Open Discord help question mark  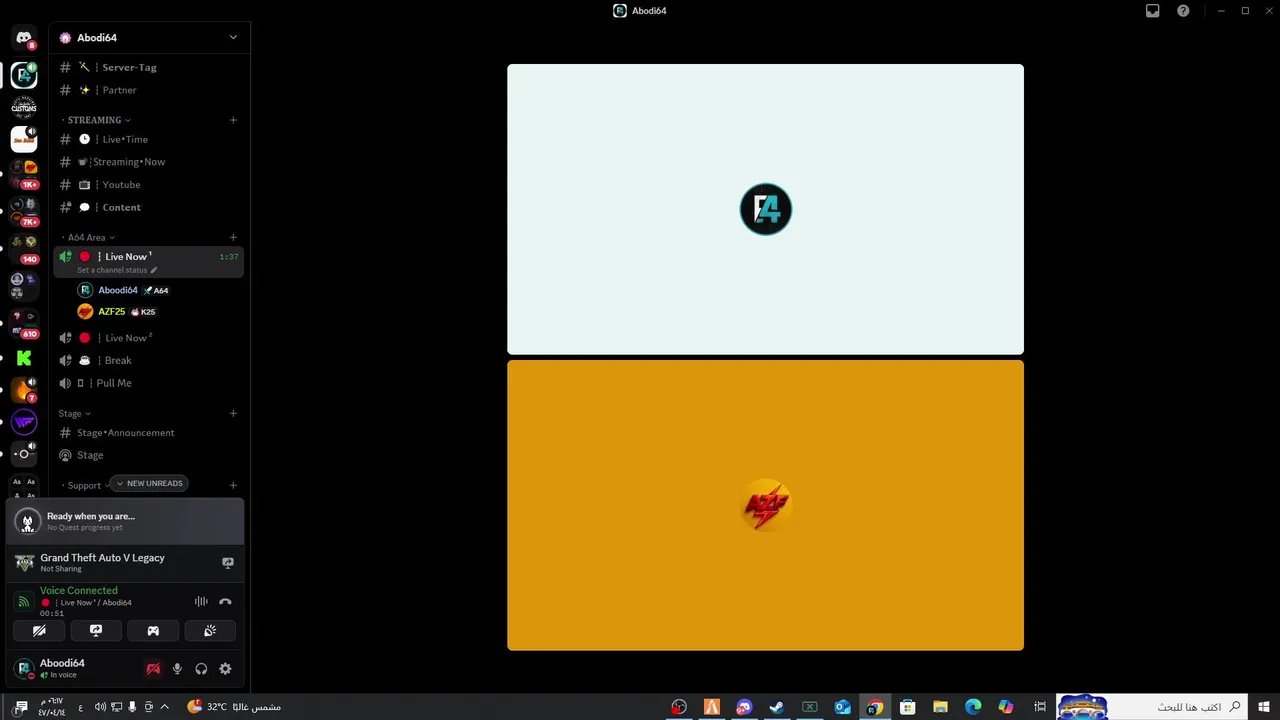click(x=1183, y=11)
